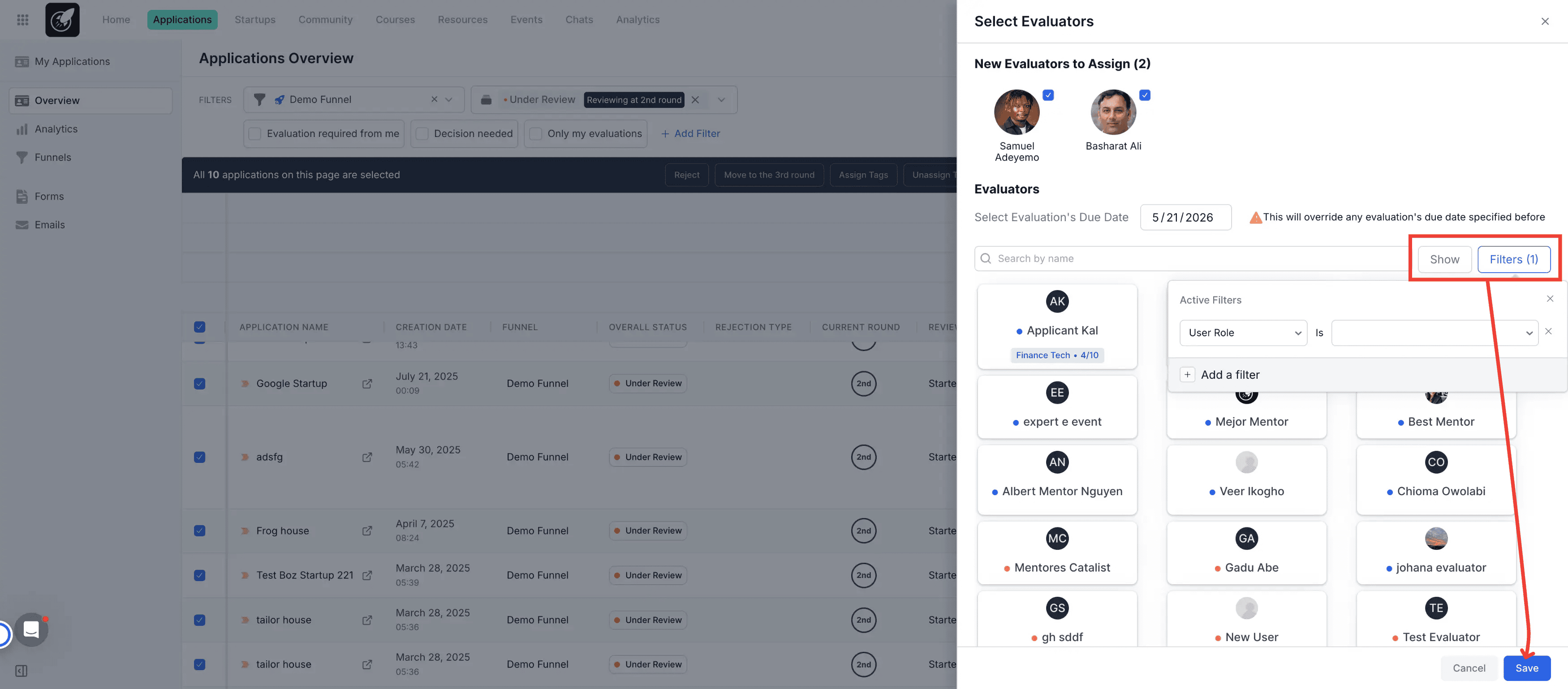
Task: Open the Events tab
Action: click(x=526, y=19)
